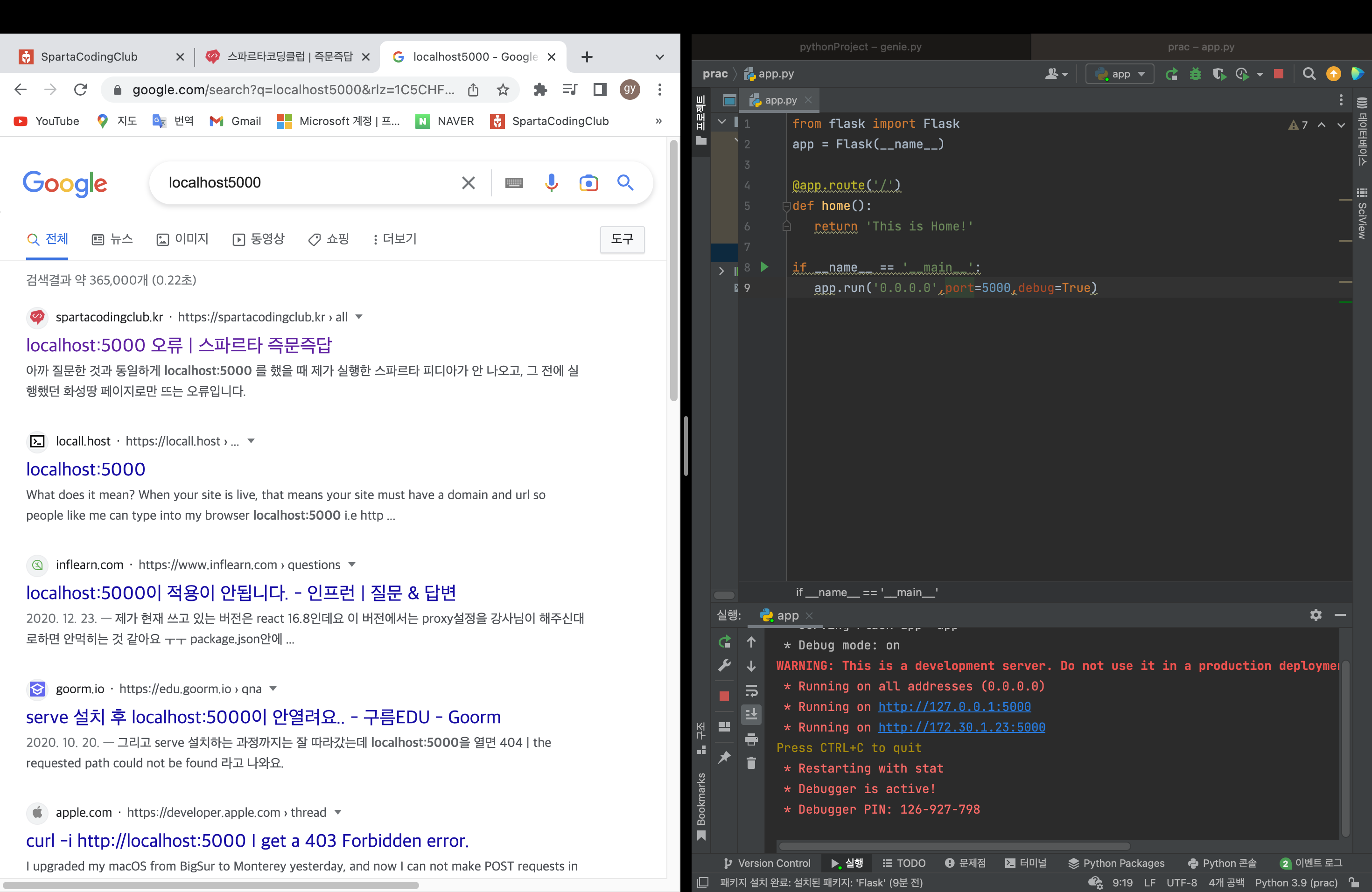Click the horizontal scrollbar in run console

pos(954,846)
